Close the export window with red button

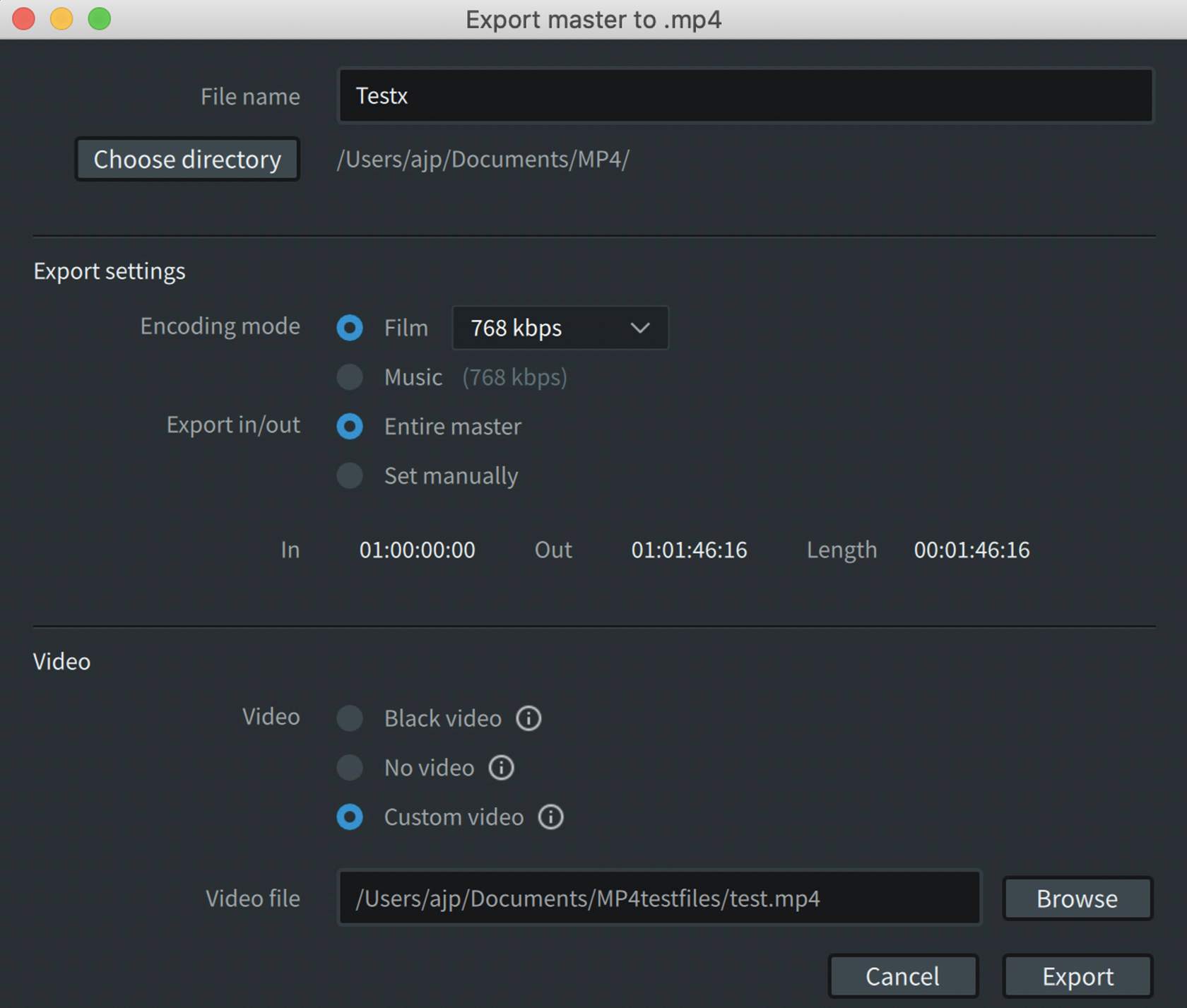click(24, 19)
